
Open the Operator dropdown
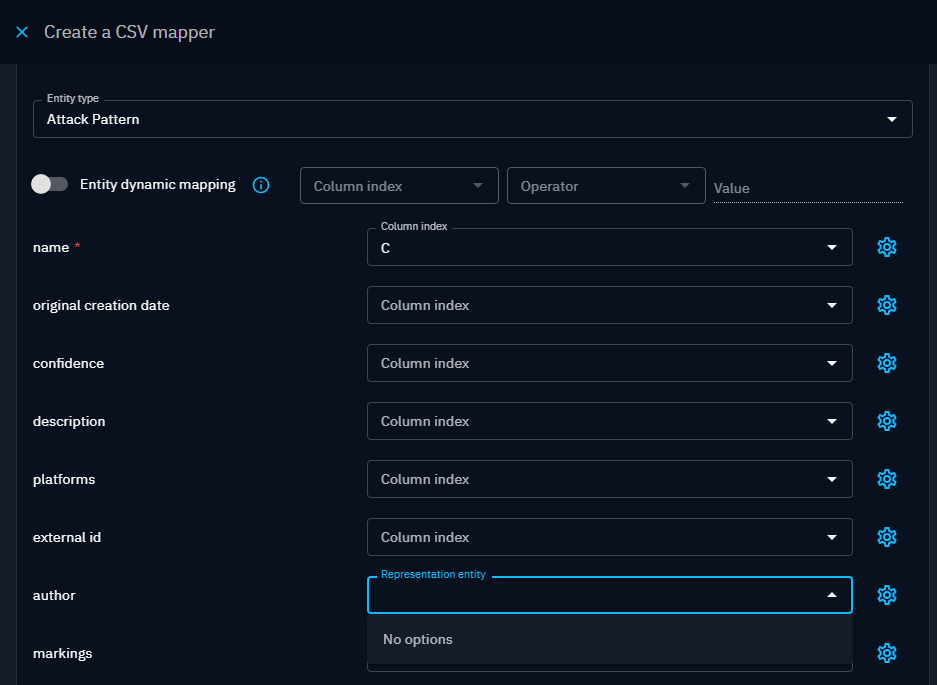tap(606, 186)
